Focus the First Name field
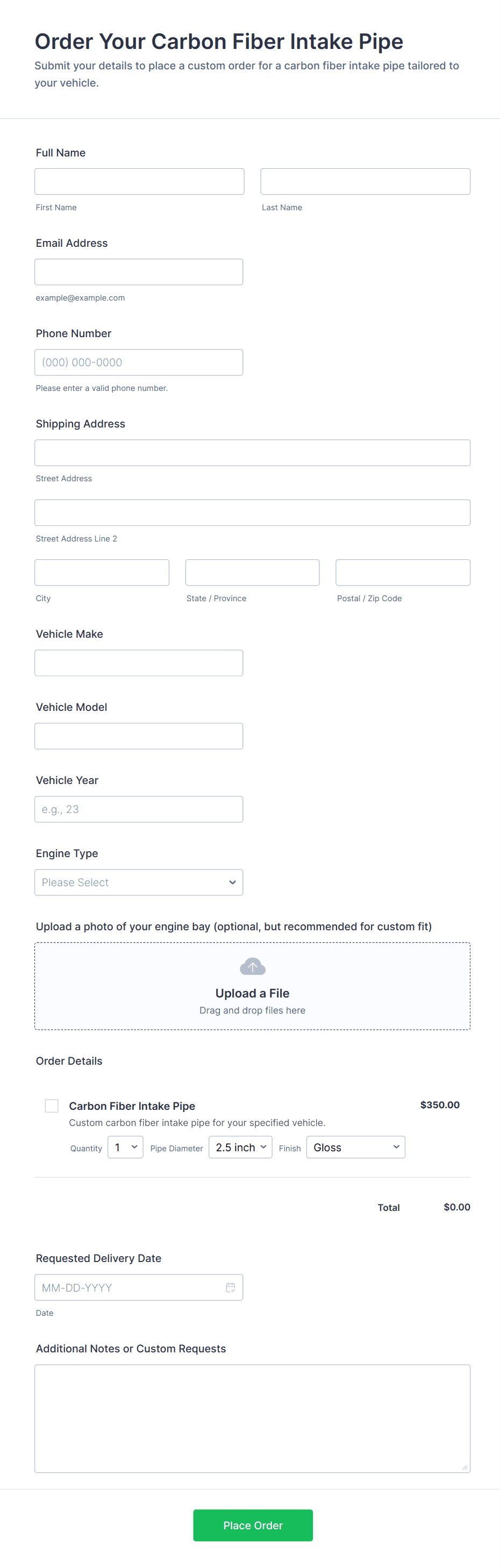Screen dimensions: 500x1568 pos(139,181)
